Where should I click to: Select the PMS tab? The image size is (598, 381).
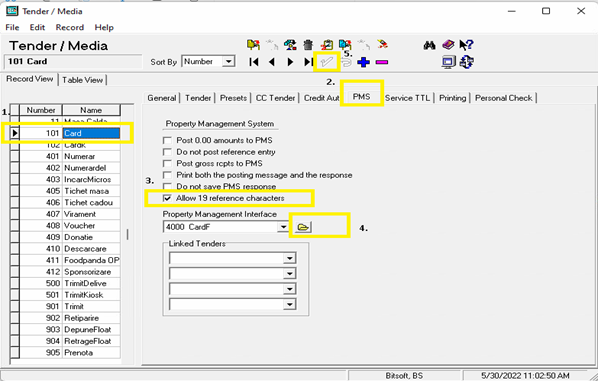pos(361,96)
